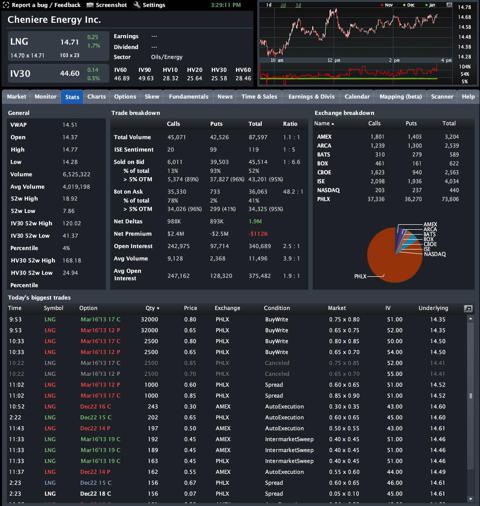480x506 pixels.
Task: Go to the Options tab
Action: pyautogui.click(x=125, y=97)
